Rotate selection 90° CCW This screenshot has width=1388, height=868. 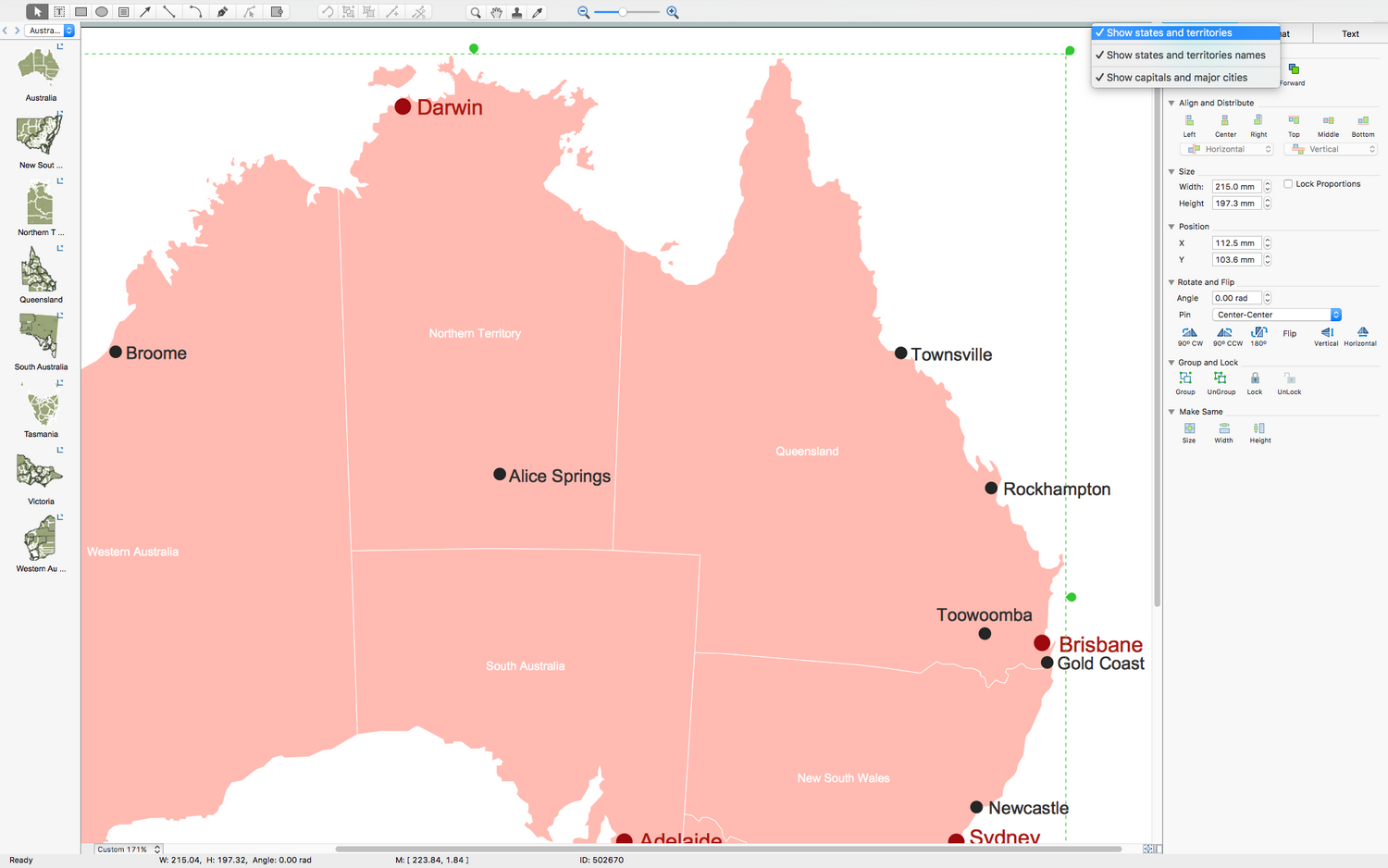coord(1227,336)
